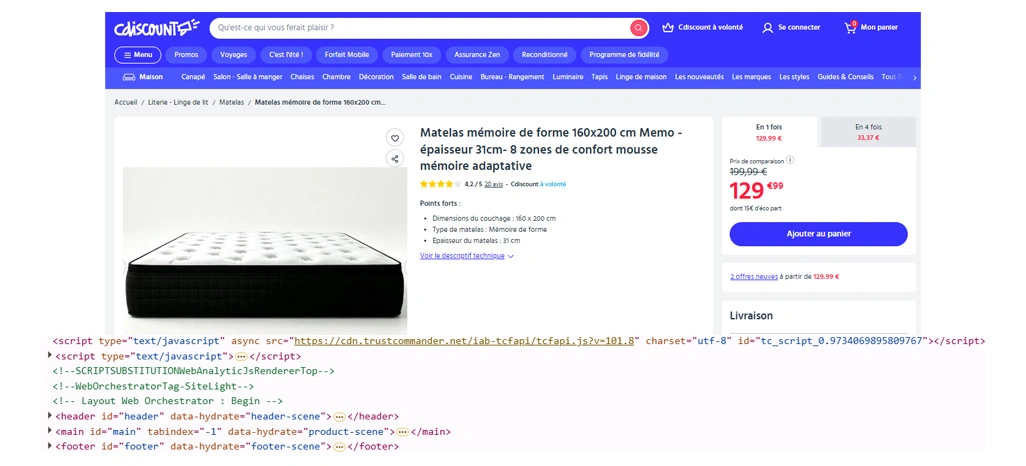
Task: Open the Luminaire category
Action: (x=568, y=77)
